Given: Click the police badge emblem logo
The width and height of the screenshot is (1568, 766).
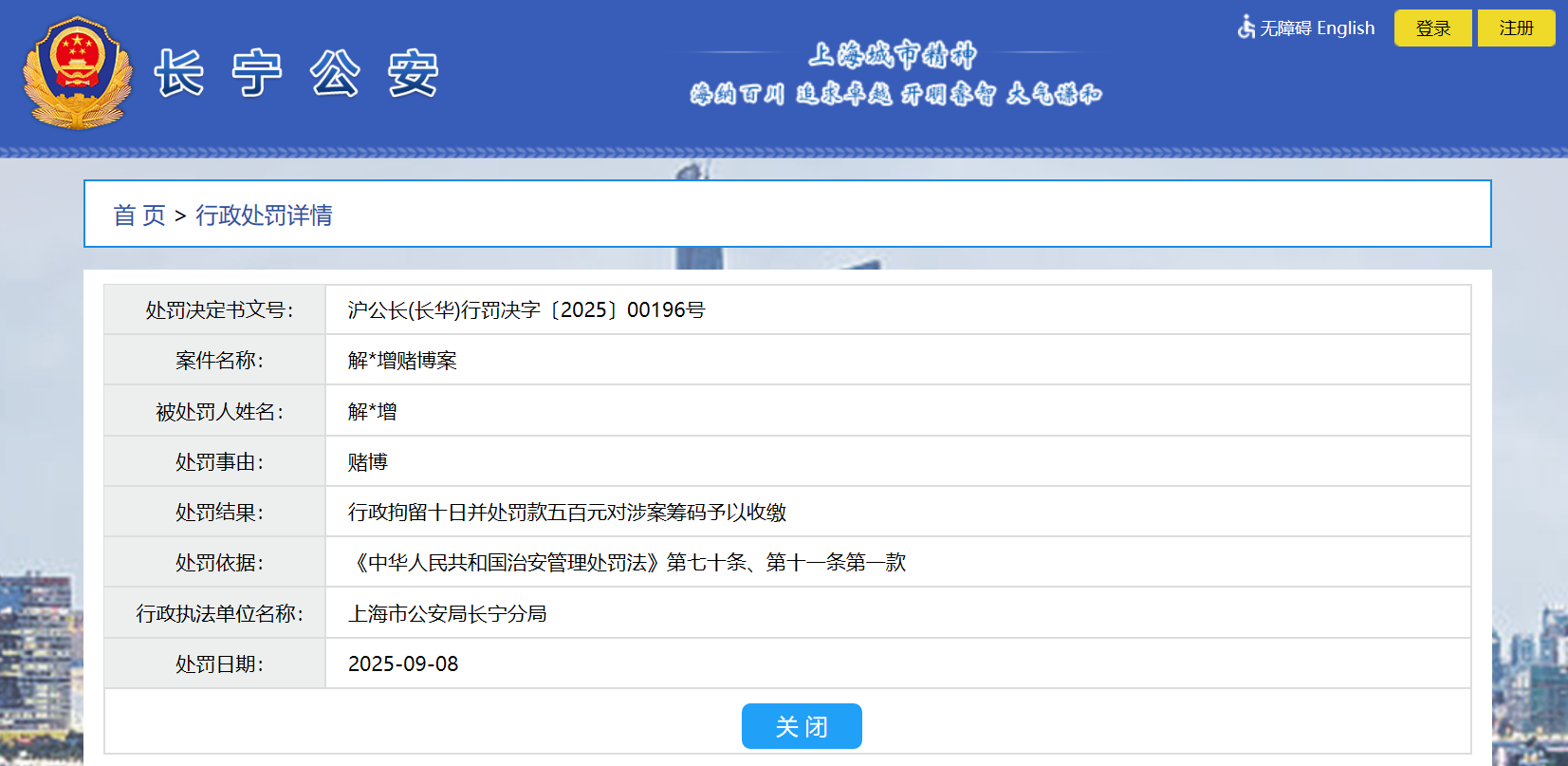Looking at the screenshot, I should (x=78, y=73).
